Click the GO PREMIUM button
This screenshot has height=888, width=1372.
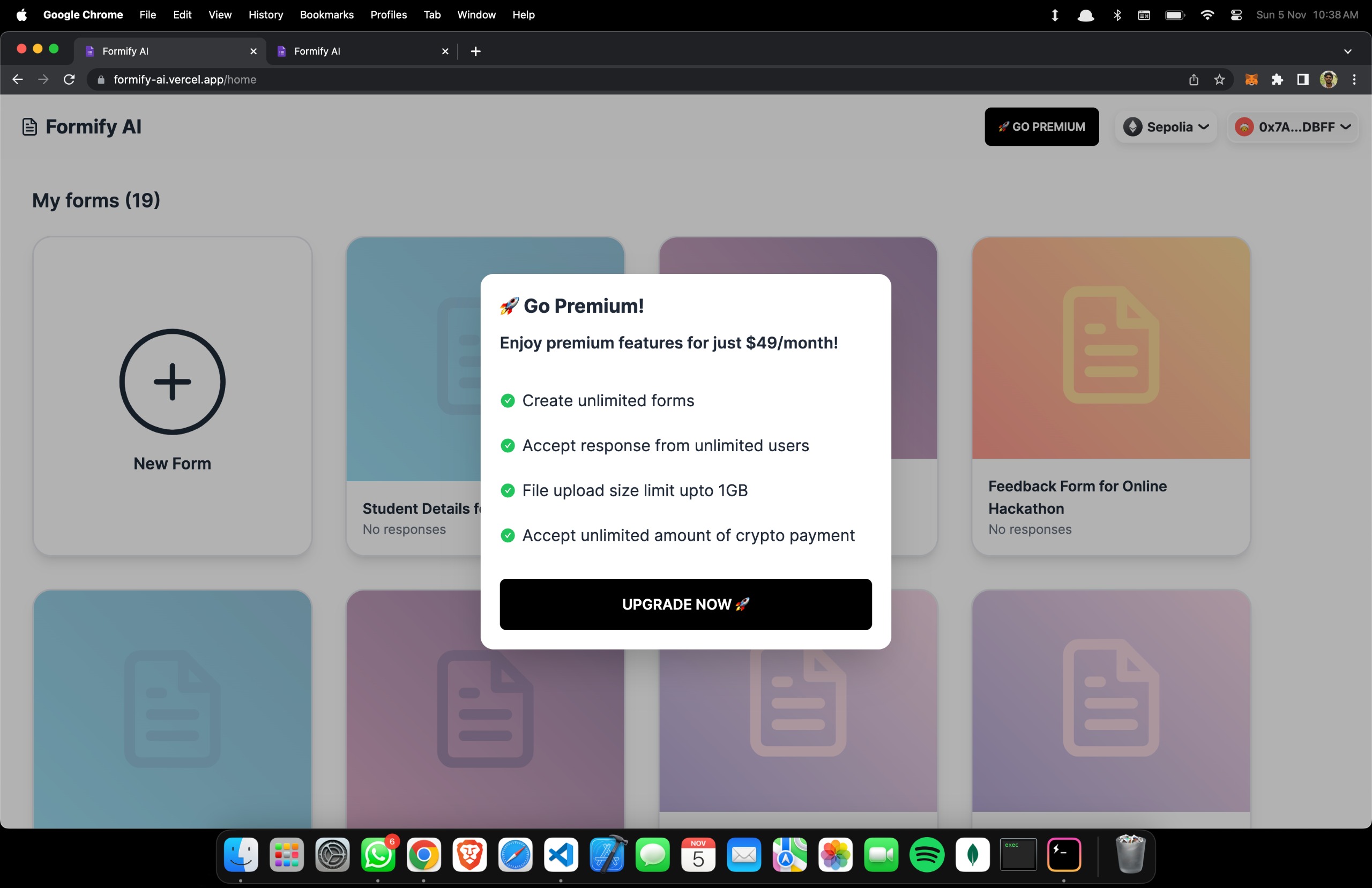(1041, 127)
